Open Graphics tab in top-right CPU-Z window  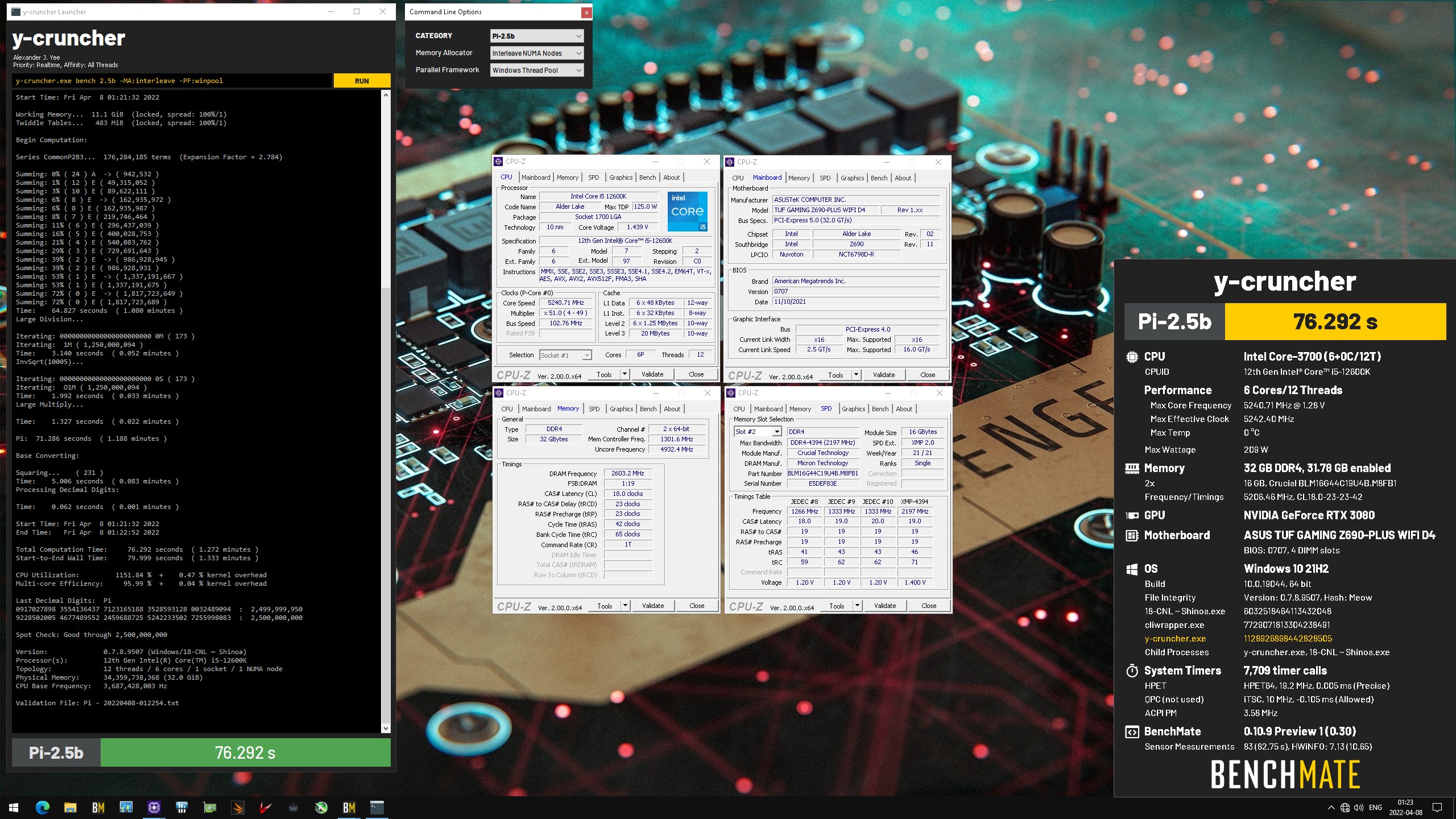coord(852,178)
